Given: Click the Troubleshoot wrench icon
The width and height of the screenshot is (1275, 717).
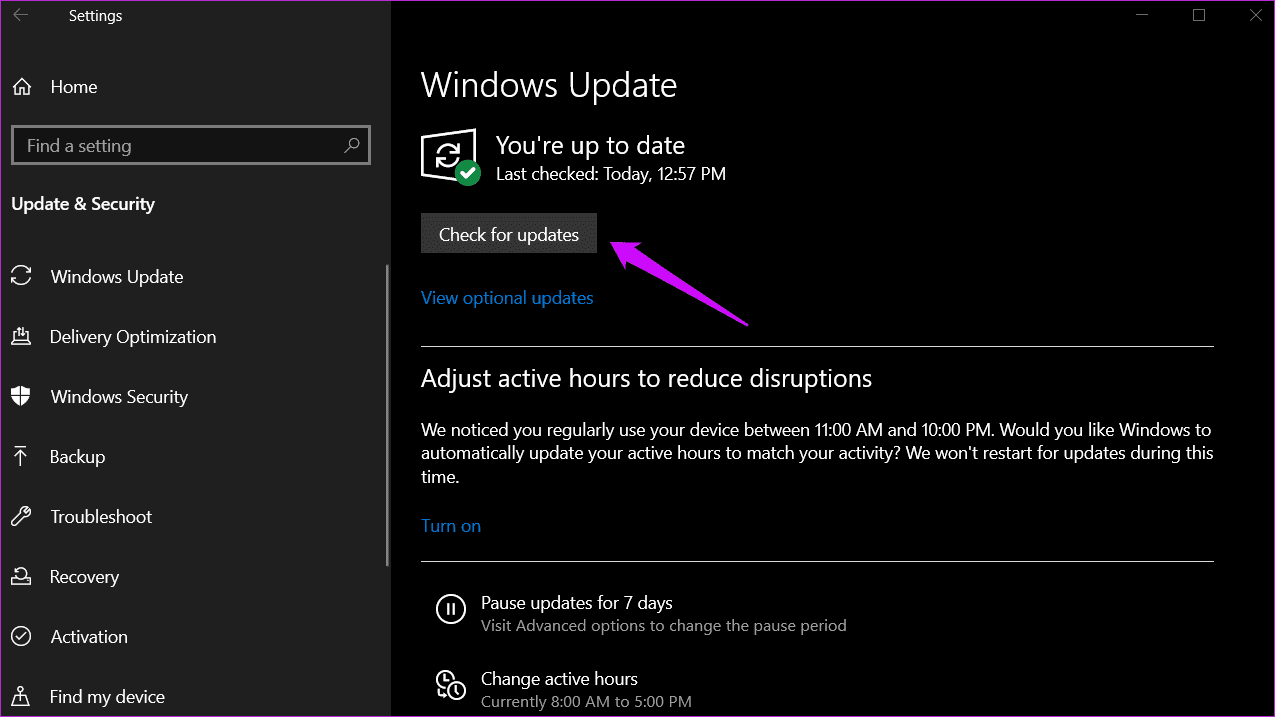Looking at the screenshot, I should pos(21,517).
